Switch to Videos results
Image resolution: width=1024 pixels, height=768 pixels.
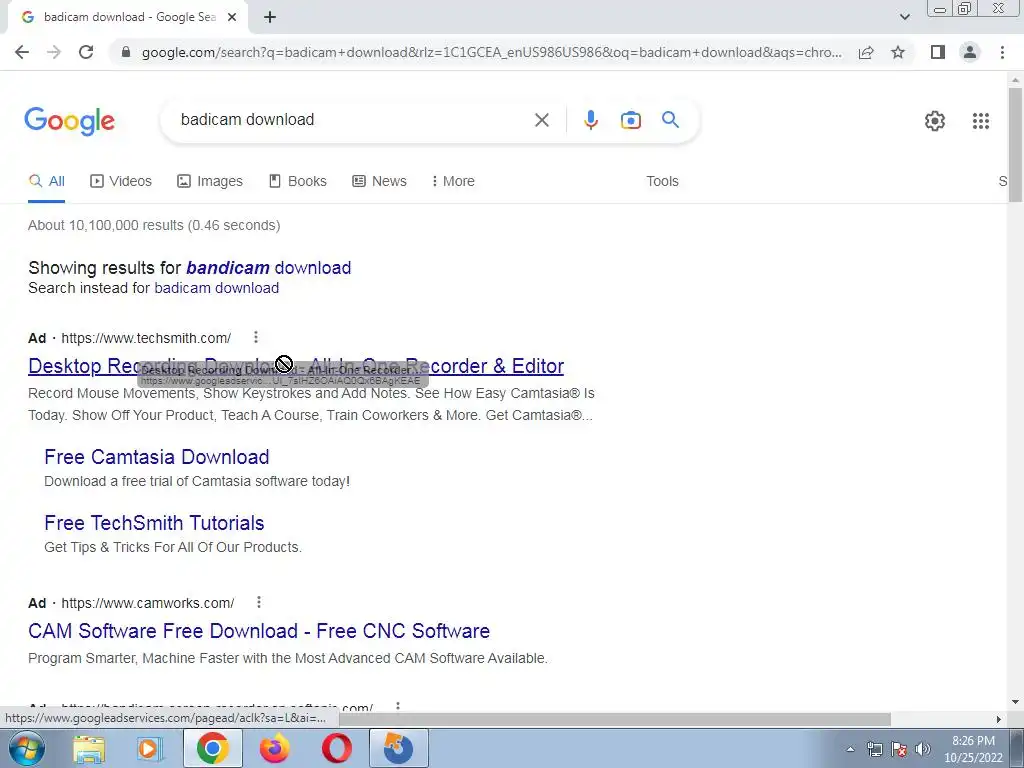(121, 182)
